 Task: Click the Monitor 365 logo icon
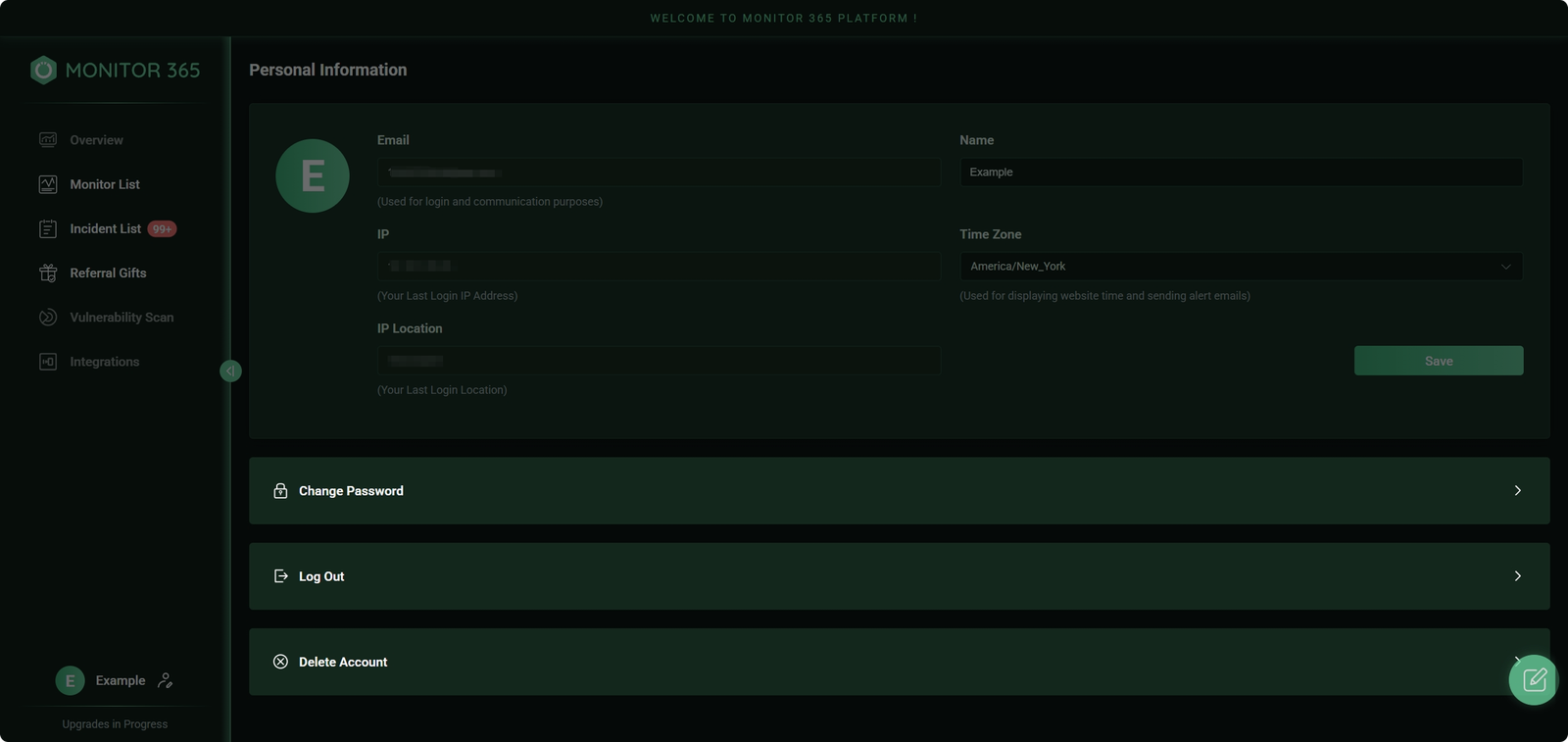pyautogui.click(x=43, y=71)
